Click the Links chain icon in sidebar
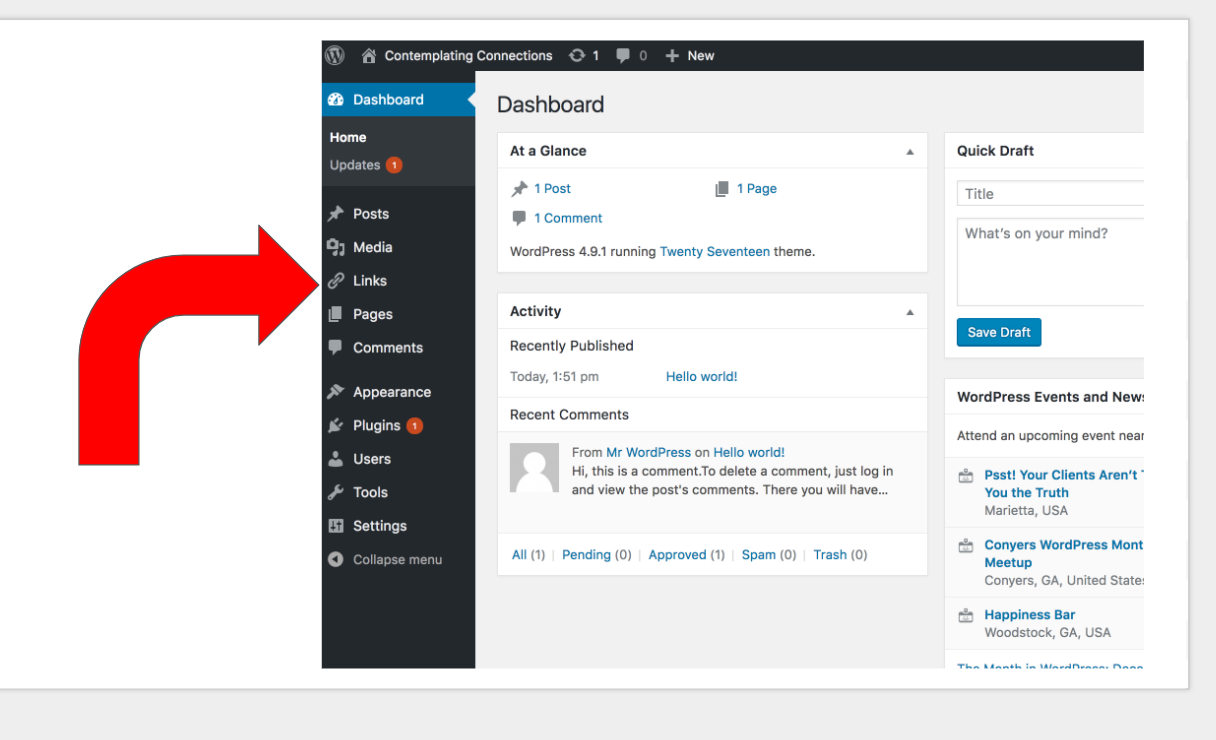 pyautogui.click(x=336, y=281)
